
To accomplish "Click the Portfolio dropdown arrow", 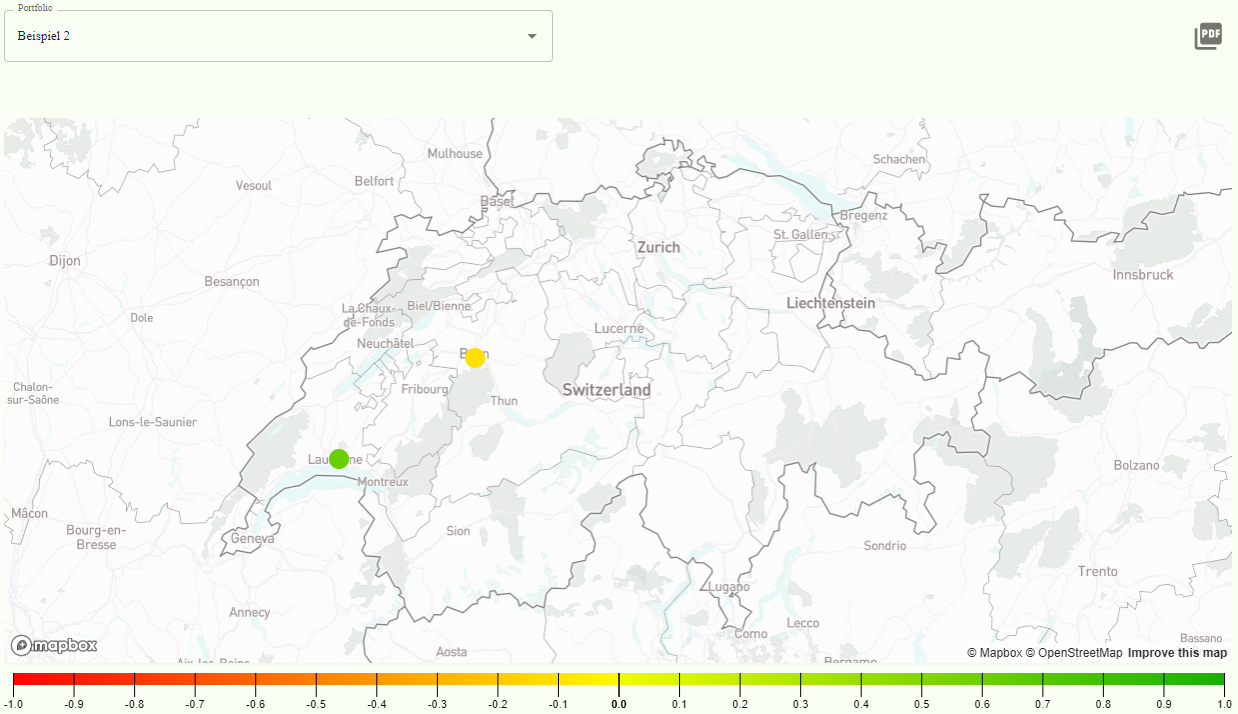I will click(x=533, y=36).
